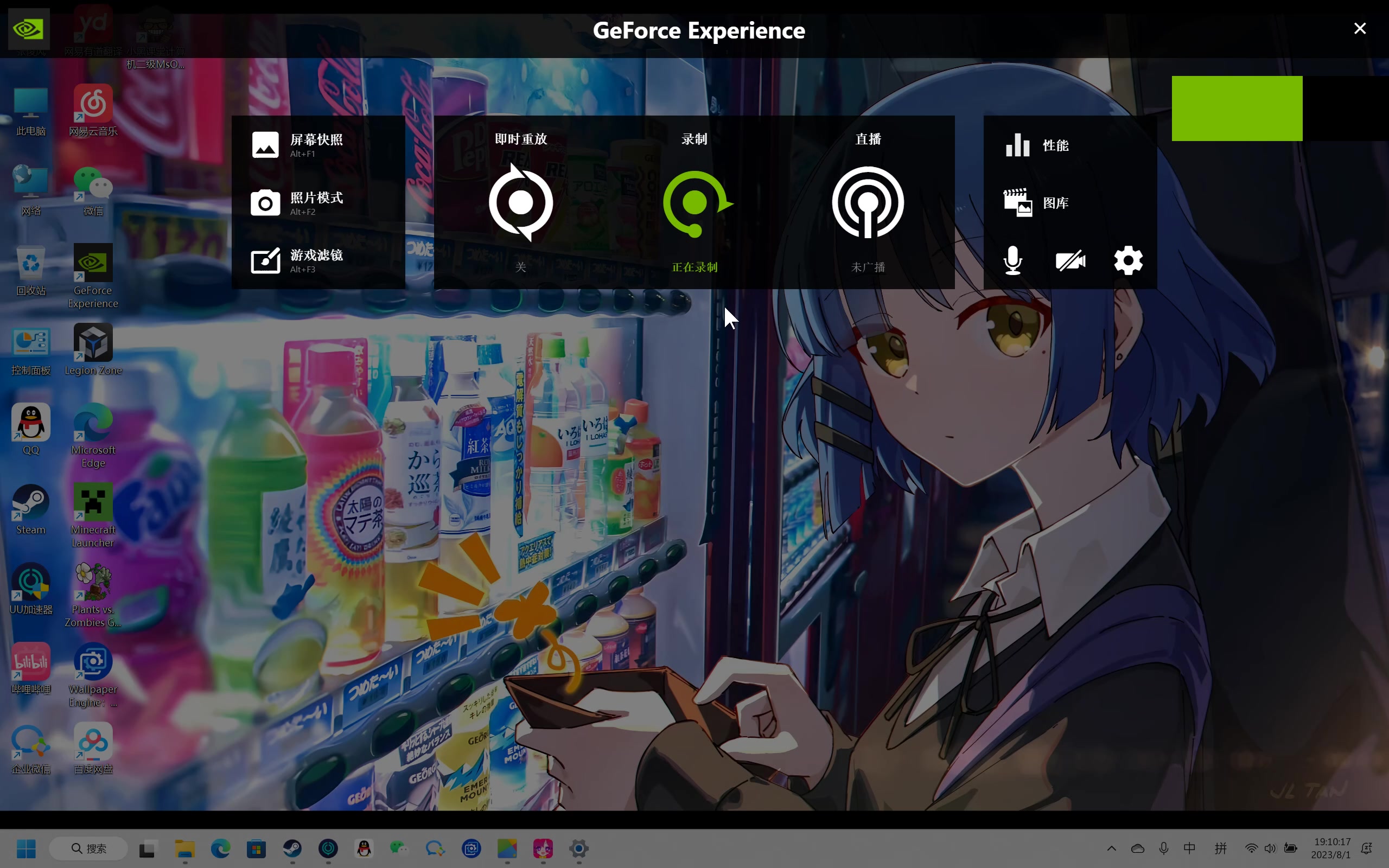Select 哔哩哔哩 desktop icon
Screen dimensions: 1389x868
[31, 669]
